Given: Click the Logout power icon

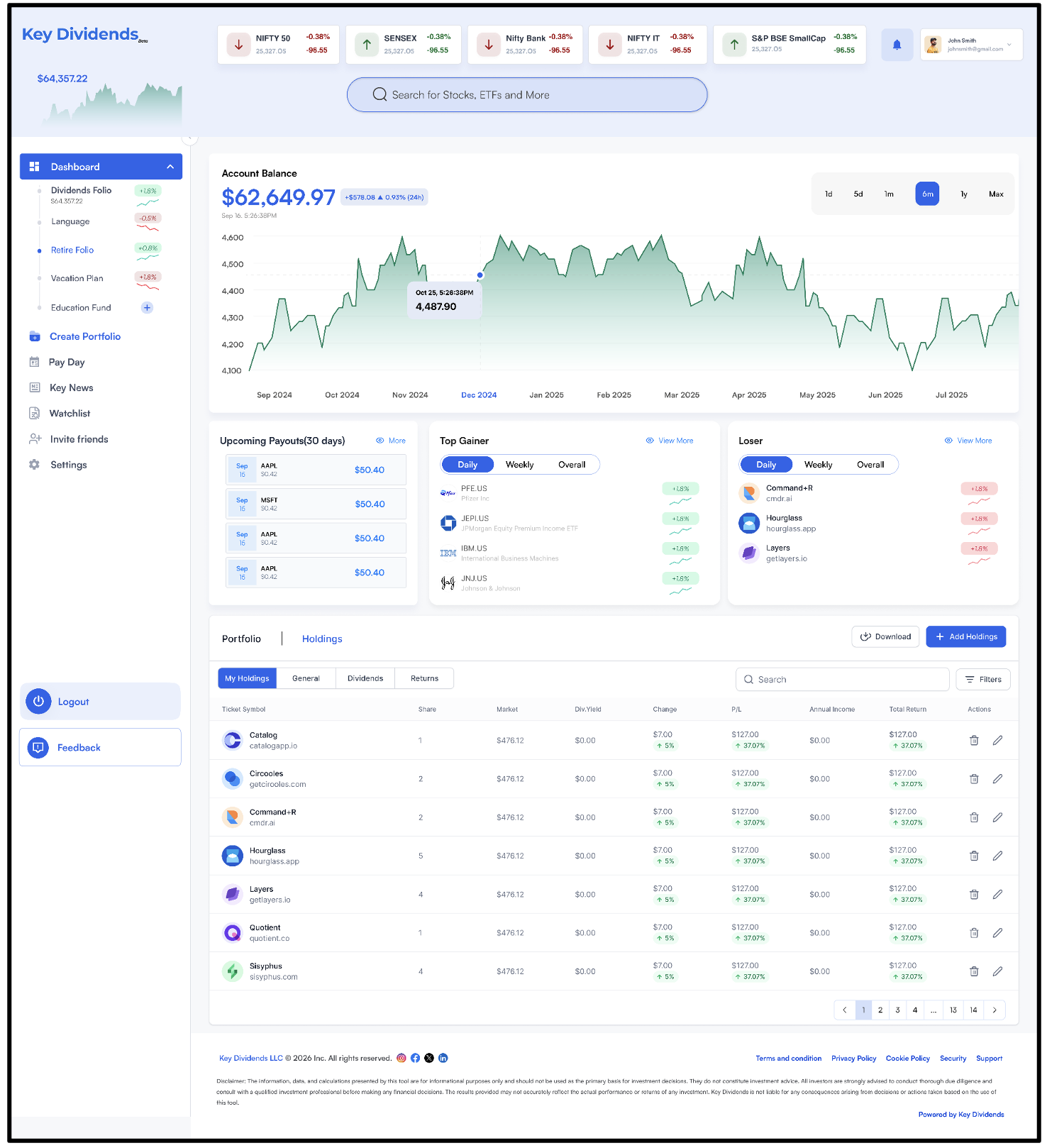Looking at the screenshot, I should 38,701.
